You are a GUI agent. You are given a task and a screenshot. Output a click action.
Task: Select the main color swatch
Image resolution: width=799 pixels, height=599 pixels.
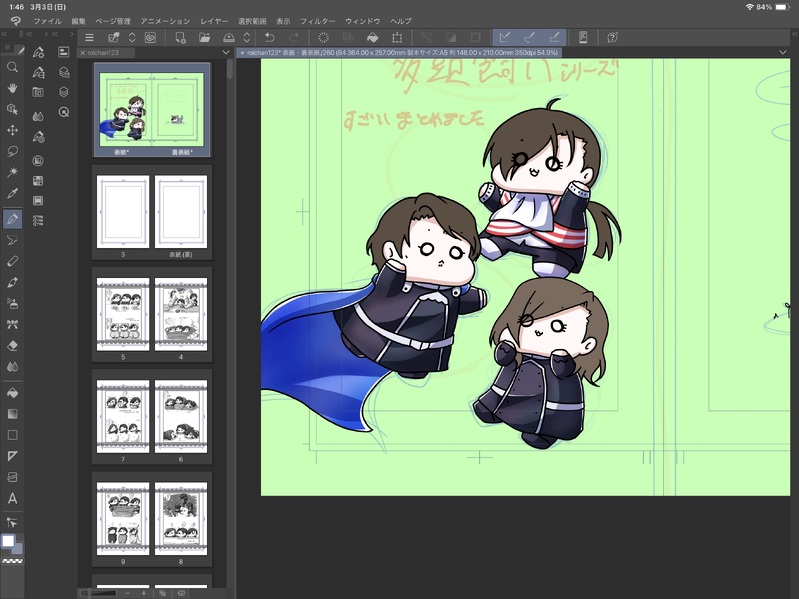(x=8, y=541)
